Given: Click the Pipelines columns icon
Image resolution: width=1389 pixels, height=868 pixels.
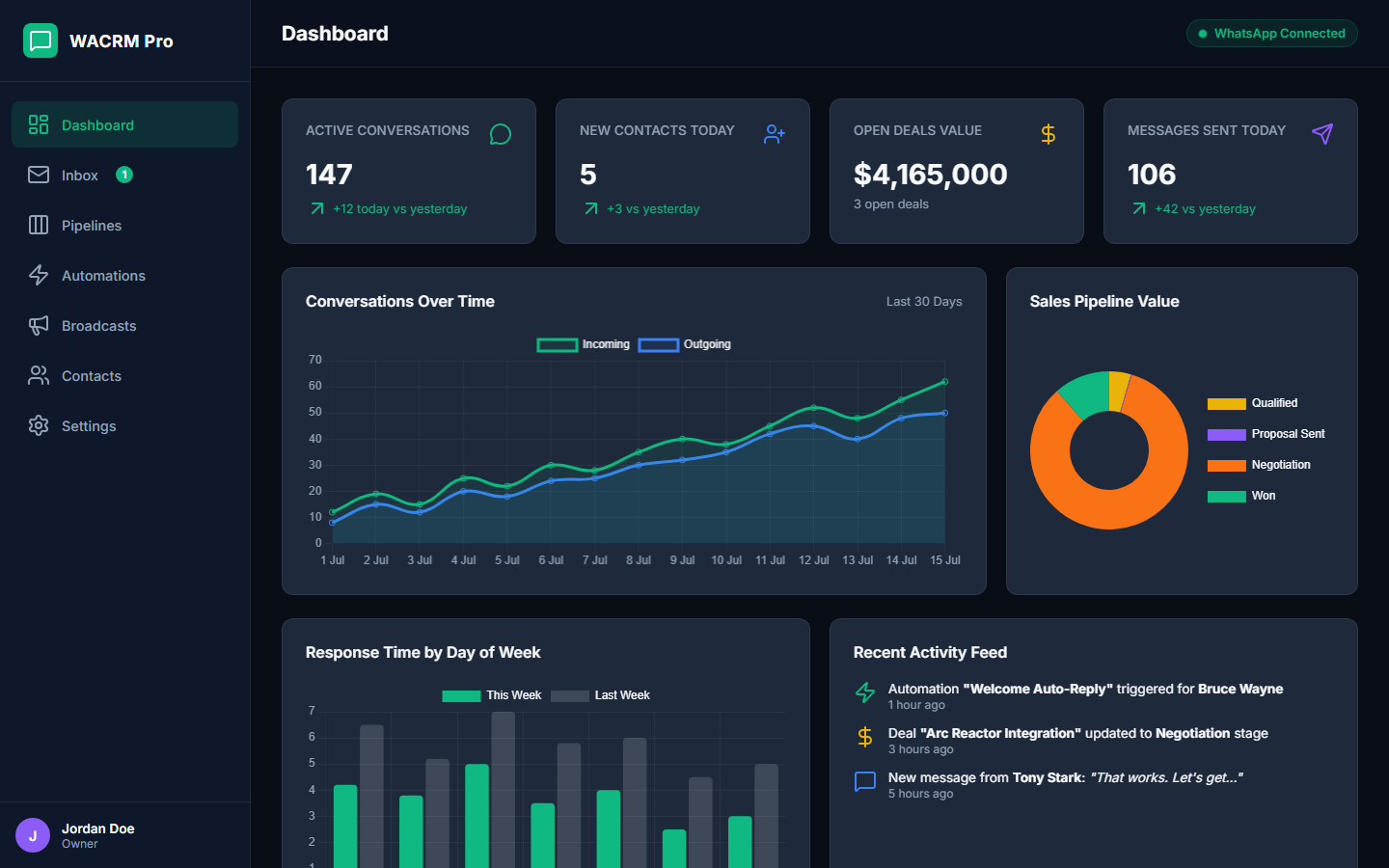Looking at the screenshot, I should pos(39,225).
